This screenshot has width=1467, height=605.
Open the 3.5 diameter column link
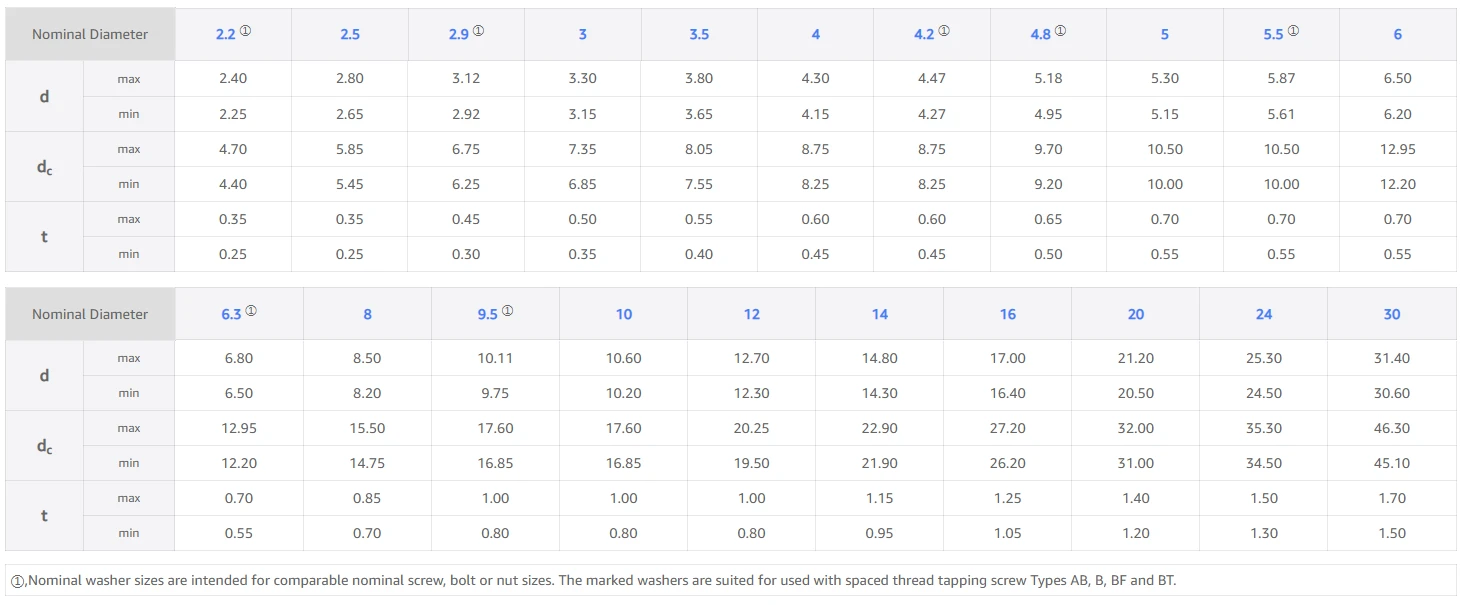[x=699, y=34]
